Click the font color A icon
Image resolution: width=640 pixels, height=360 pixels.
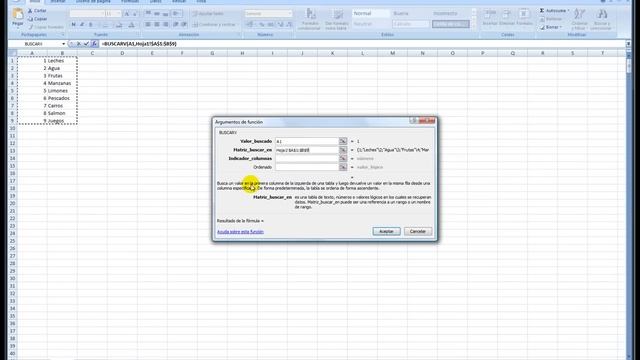131,25
